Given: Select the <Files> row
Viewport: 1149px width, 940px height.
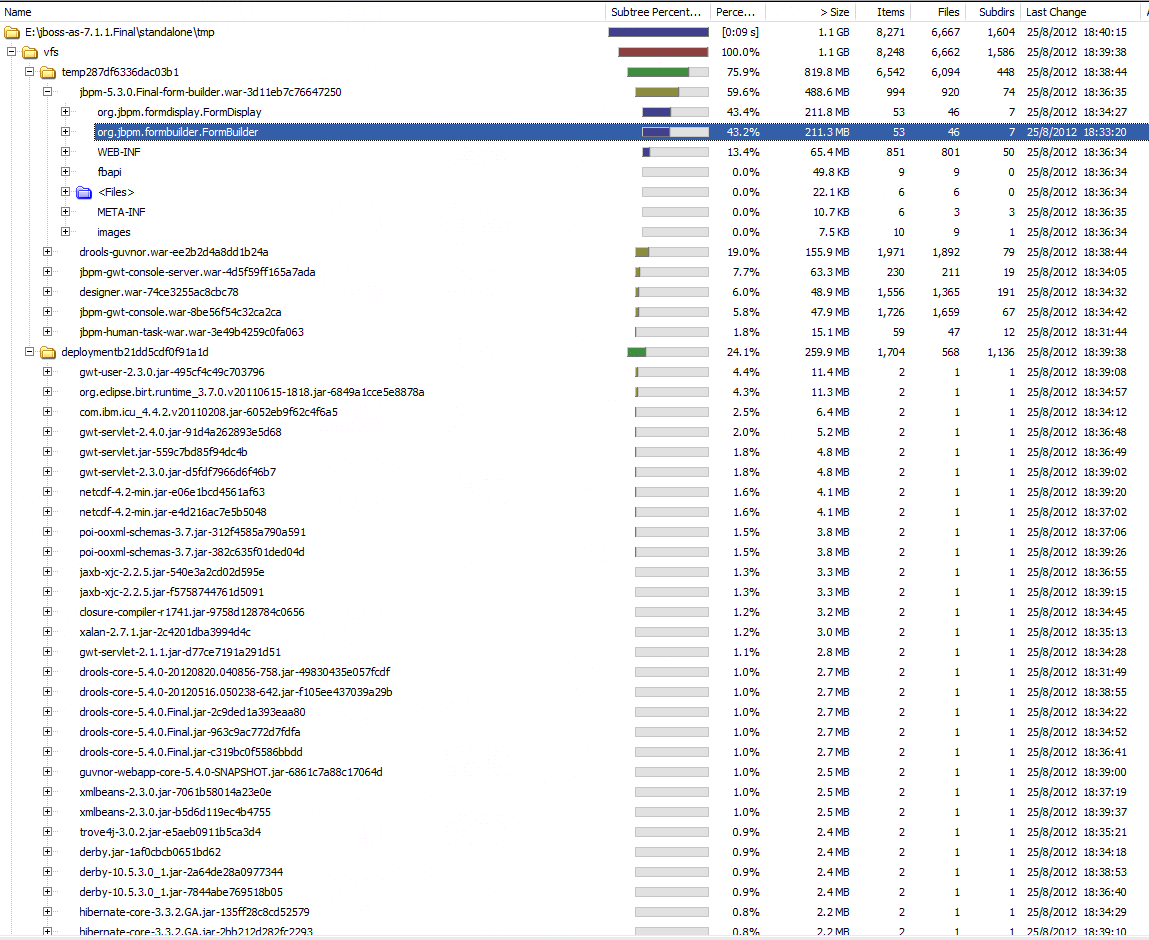Looking at the screenshot, I should pyautogui.click(x=574, y=192).
